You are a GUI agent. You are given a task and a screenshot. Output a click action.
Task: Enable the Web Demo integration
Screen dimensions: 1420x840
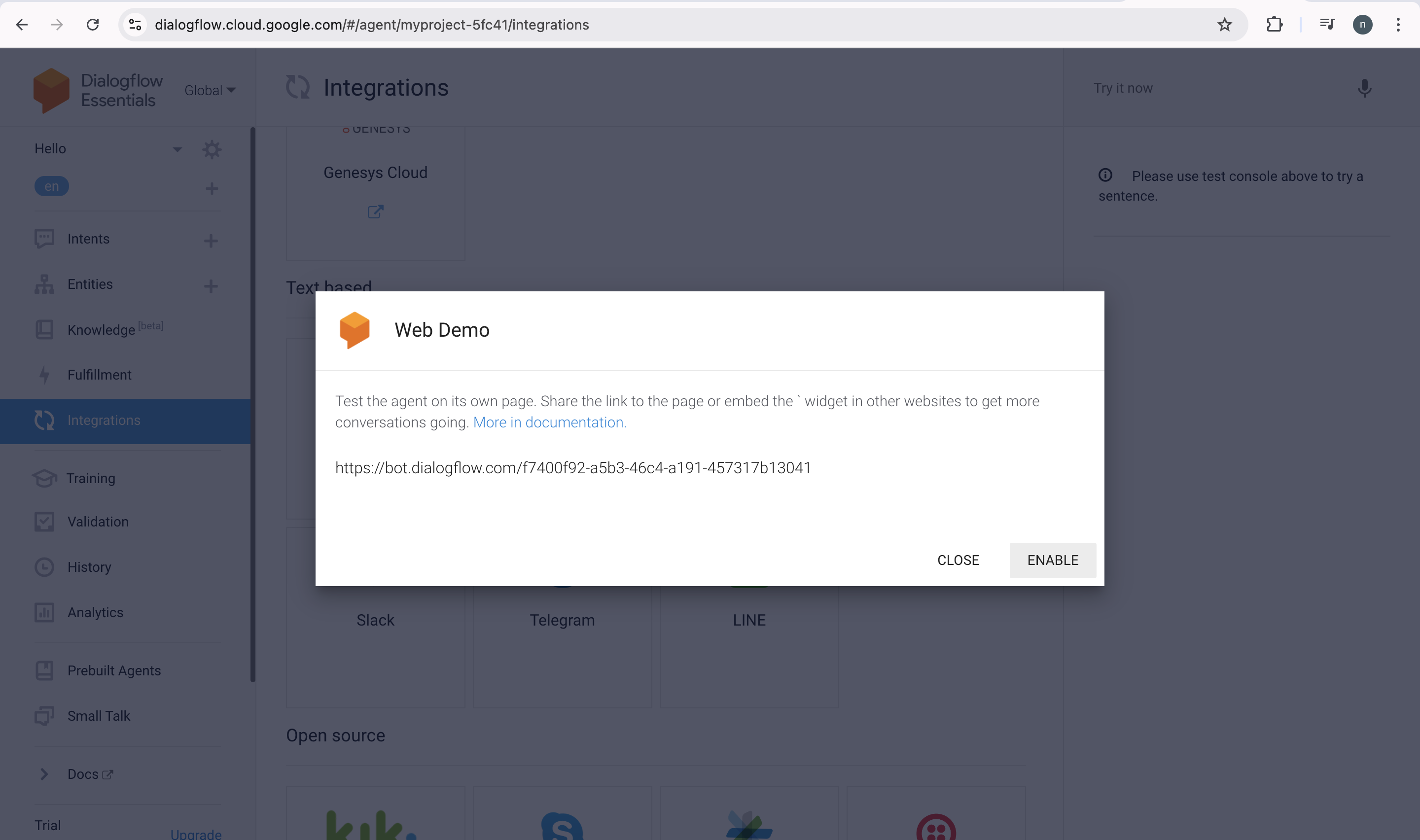point(1052,560)
